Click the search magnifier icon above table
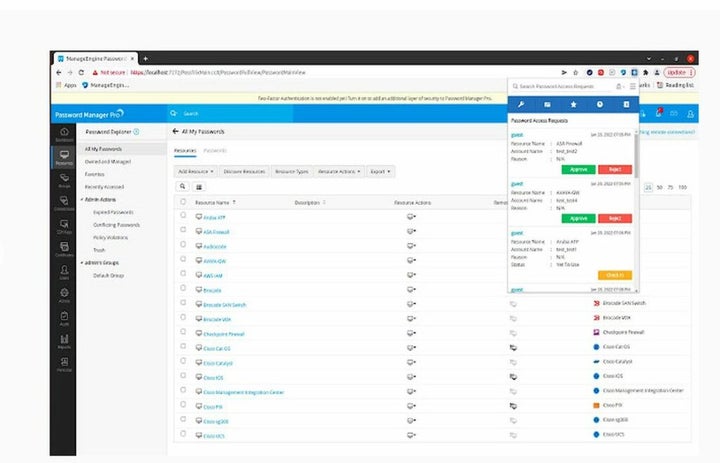The height and width of the screenshot is (463, 720). point(183,186)
